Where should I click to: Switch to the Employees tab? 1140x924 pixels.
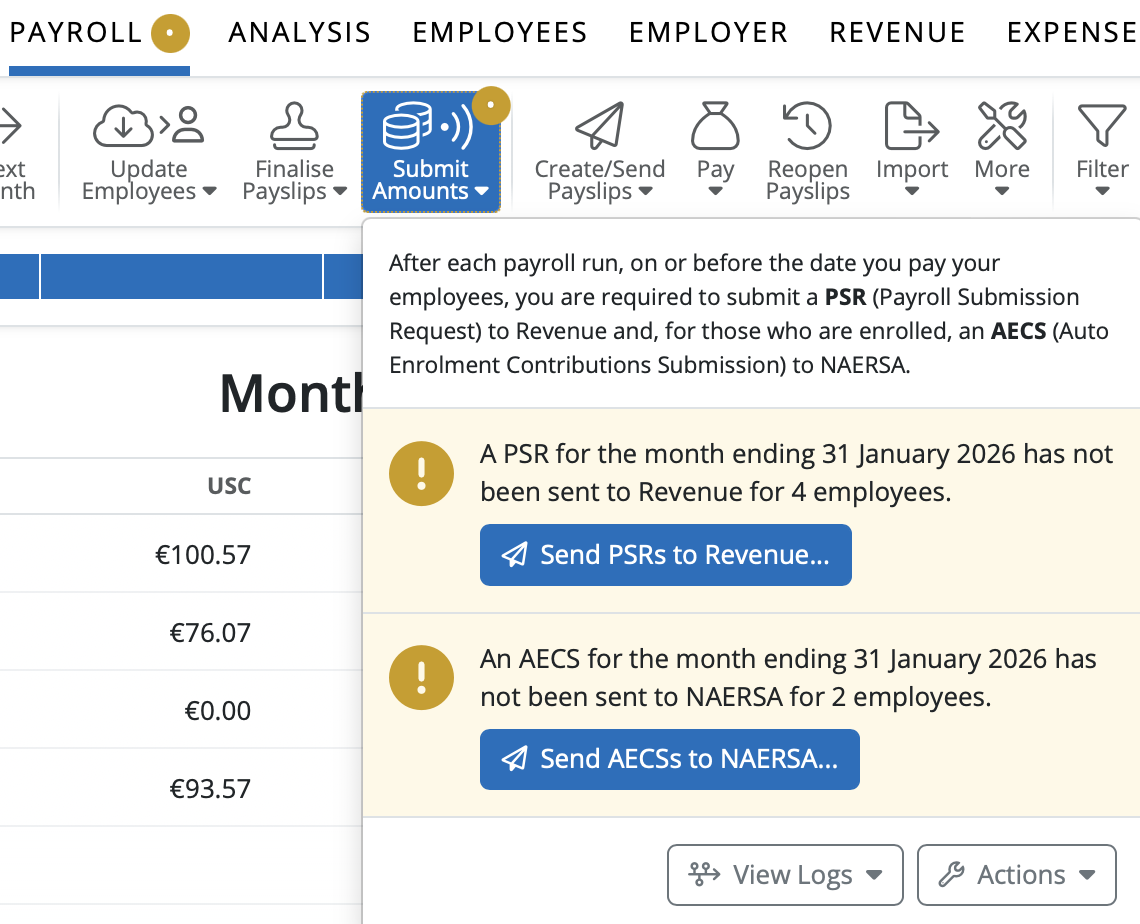pyautogui.click(x=500, y=33)
